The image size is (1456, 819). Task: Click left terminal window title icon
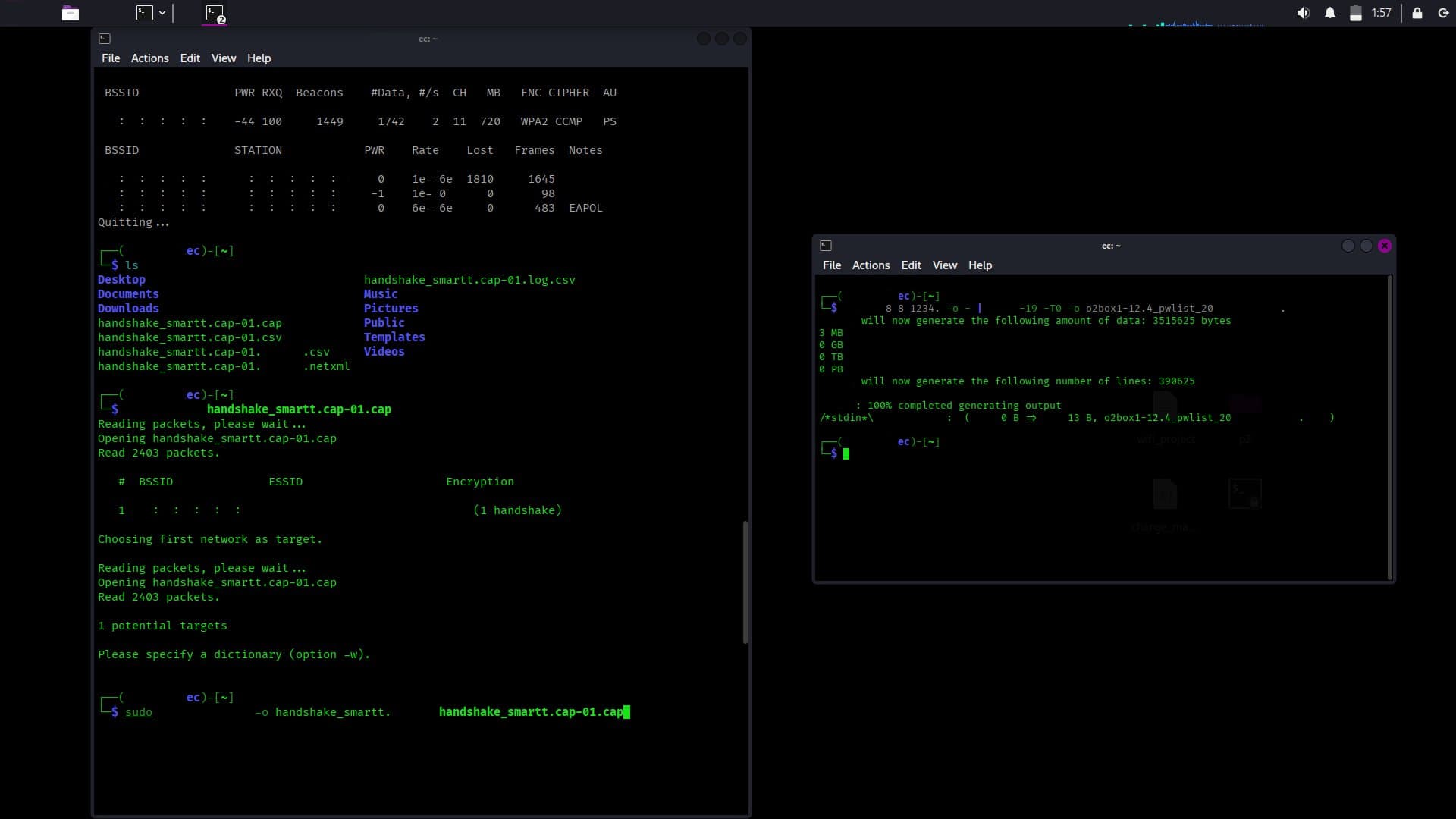tap(105, 39)
